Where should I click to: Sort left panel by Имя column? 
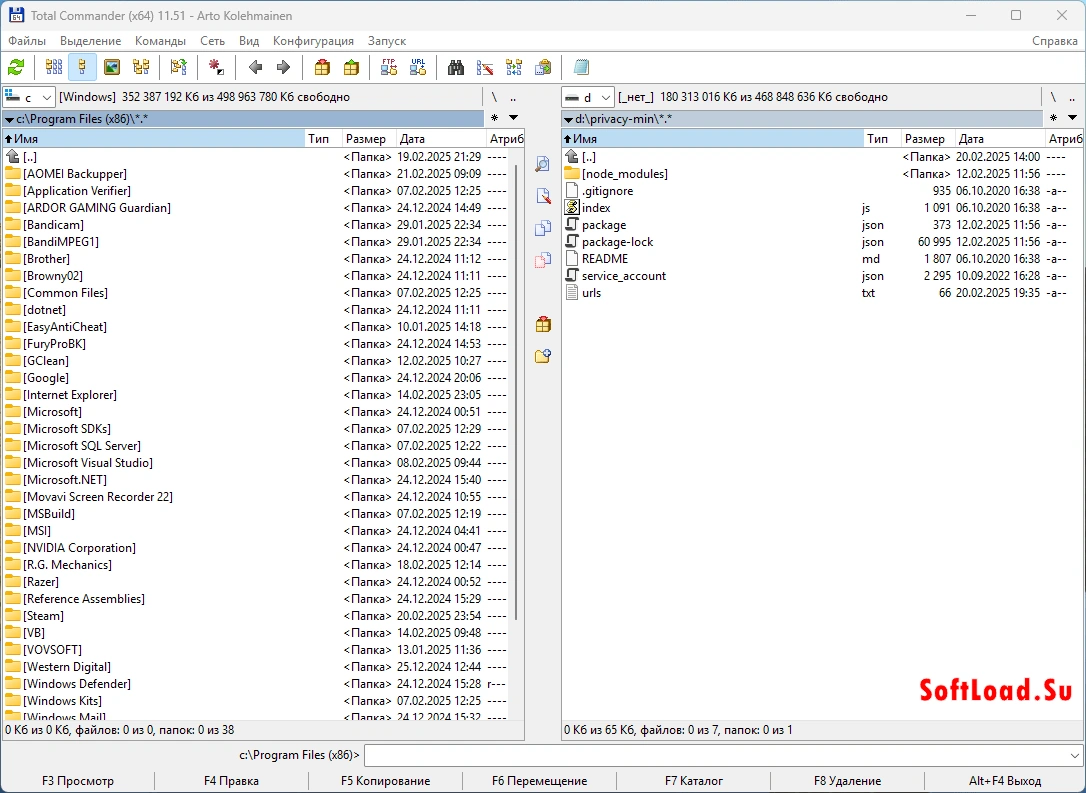coord(154,139)
